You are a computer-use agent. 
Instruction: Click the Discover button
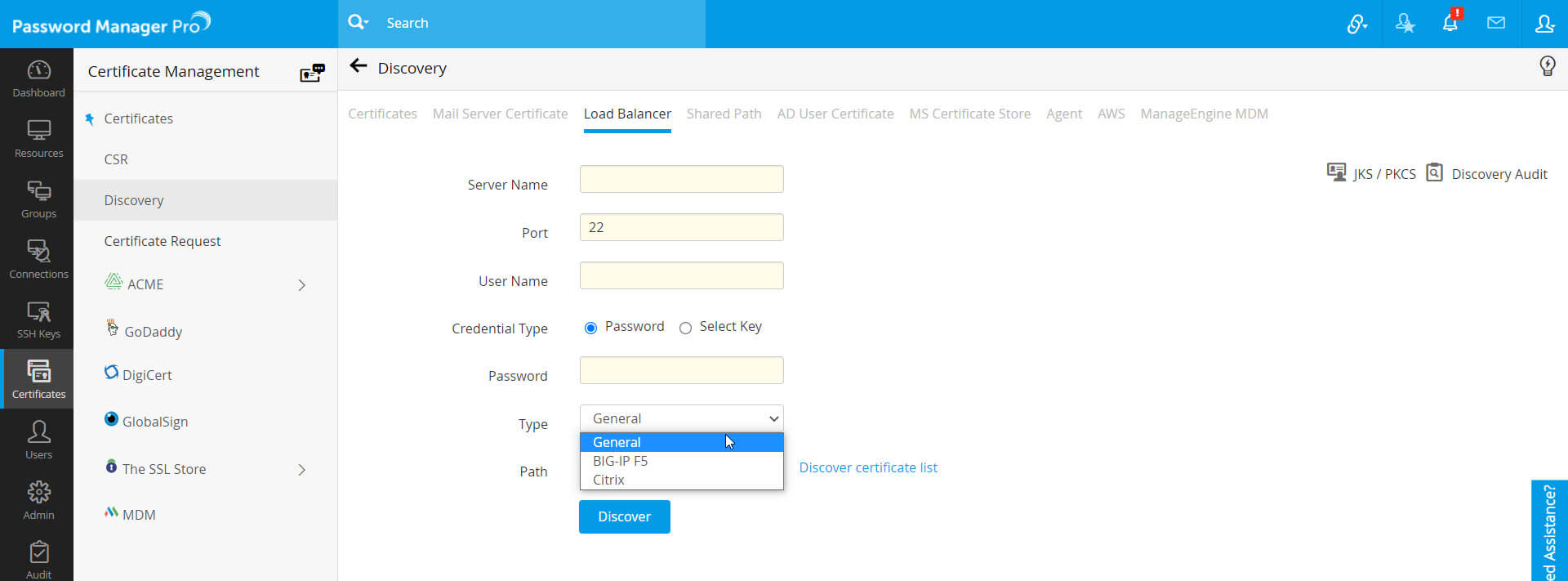tap(624, 516)
